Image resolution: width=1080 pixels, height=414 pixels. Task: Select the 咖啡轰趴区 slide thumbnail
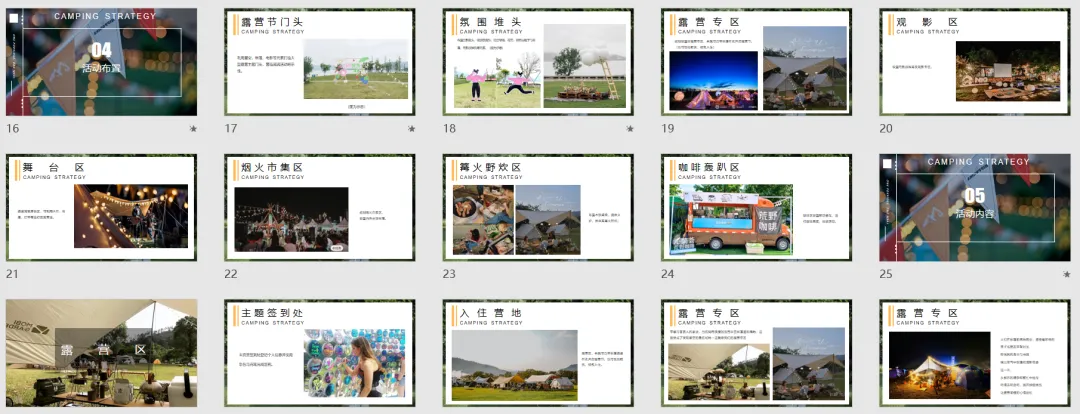(756, 207)
